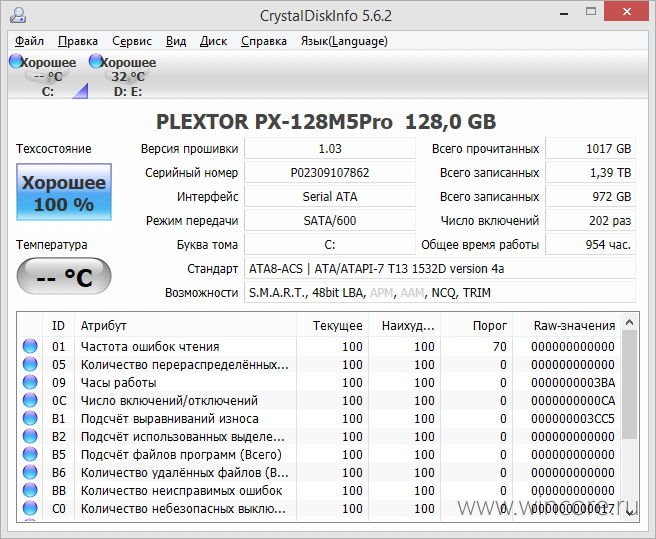The height and width of the screenshot is (539, 656).
Task: Click the transfer mode field SATA/600
Action: (x=330, y=221)
